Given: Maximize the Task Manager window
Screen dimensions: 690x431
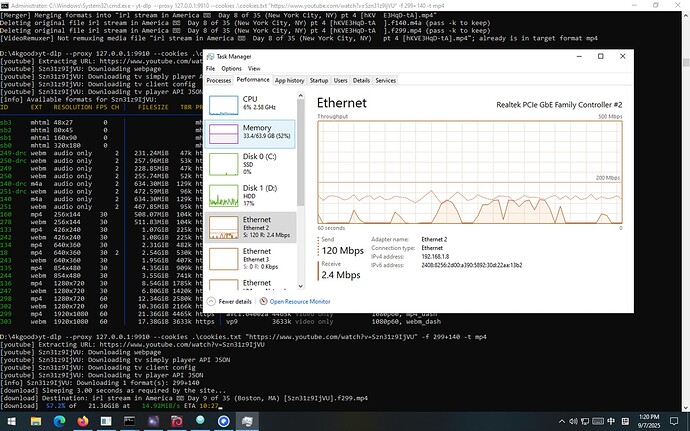Looking at the screenshot, I should pos(601,56).
